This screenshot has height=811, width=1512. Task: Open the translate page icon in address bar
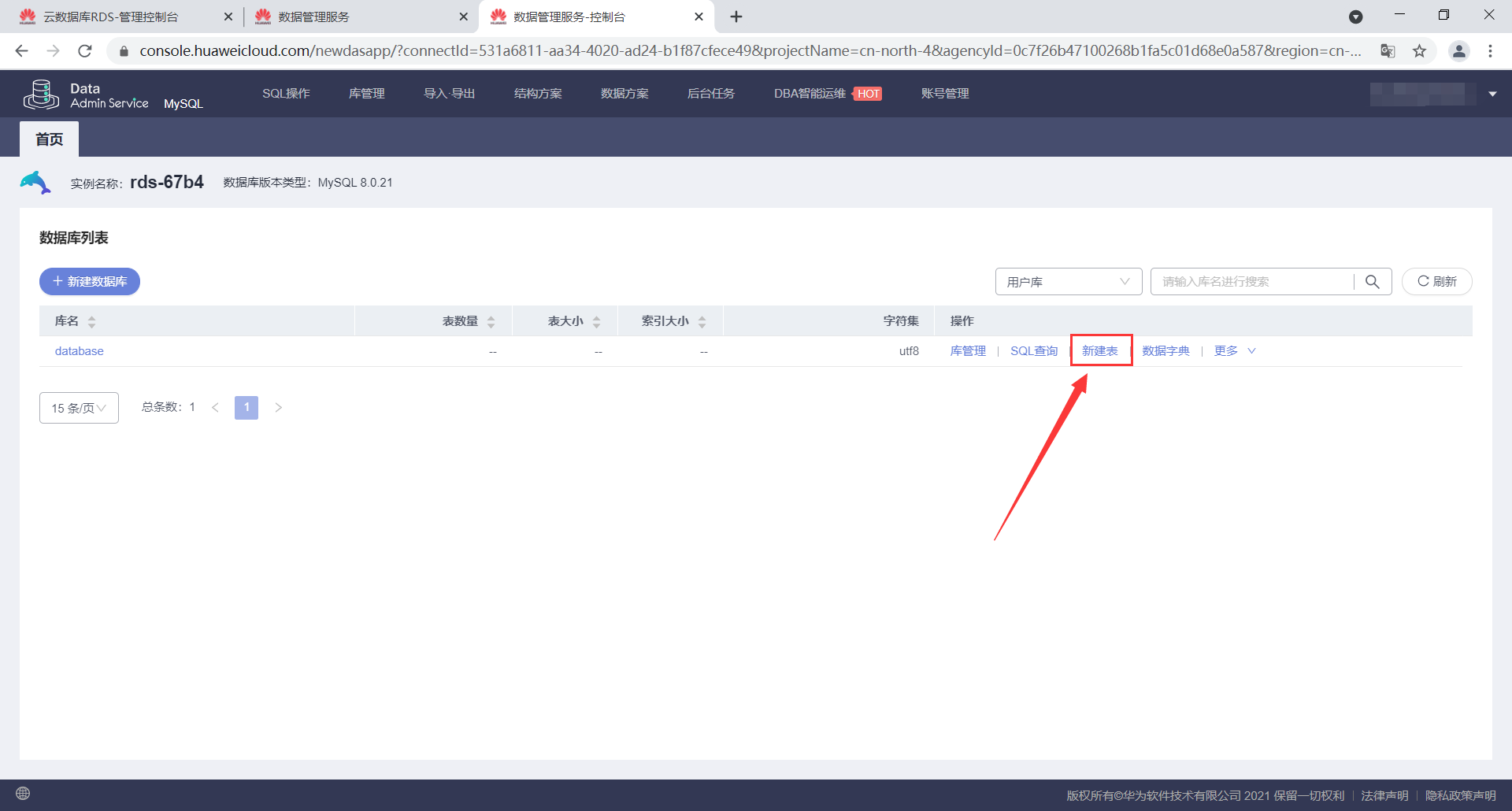tap(1388, 51)
